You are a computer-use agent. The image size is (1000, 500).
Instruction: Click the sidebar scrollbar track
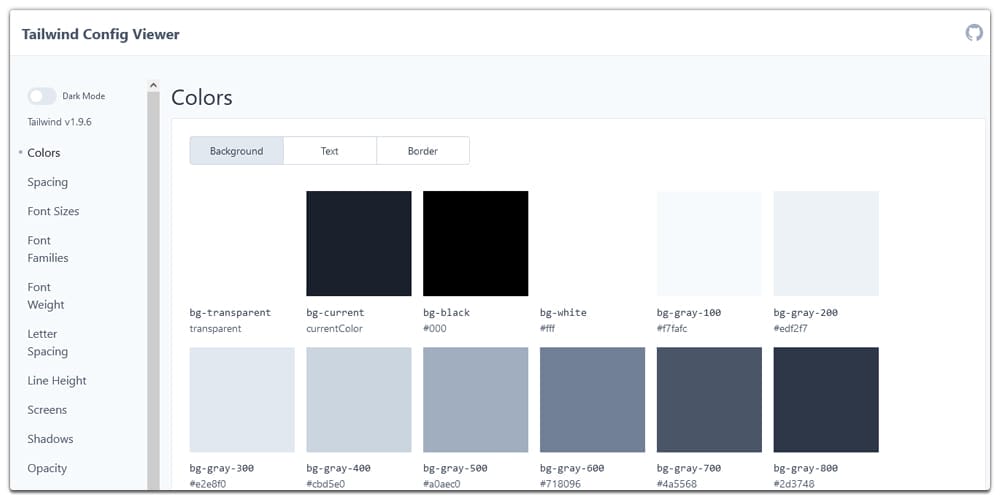153,290
